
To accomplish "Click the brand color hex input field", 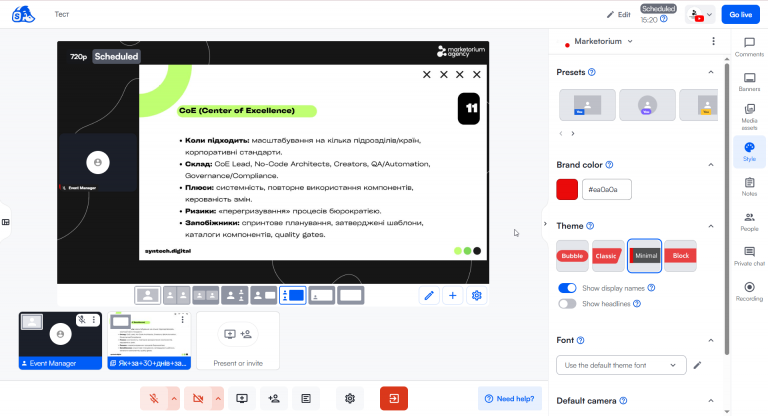I will coord(607,189).
